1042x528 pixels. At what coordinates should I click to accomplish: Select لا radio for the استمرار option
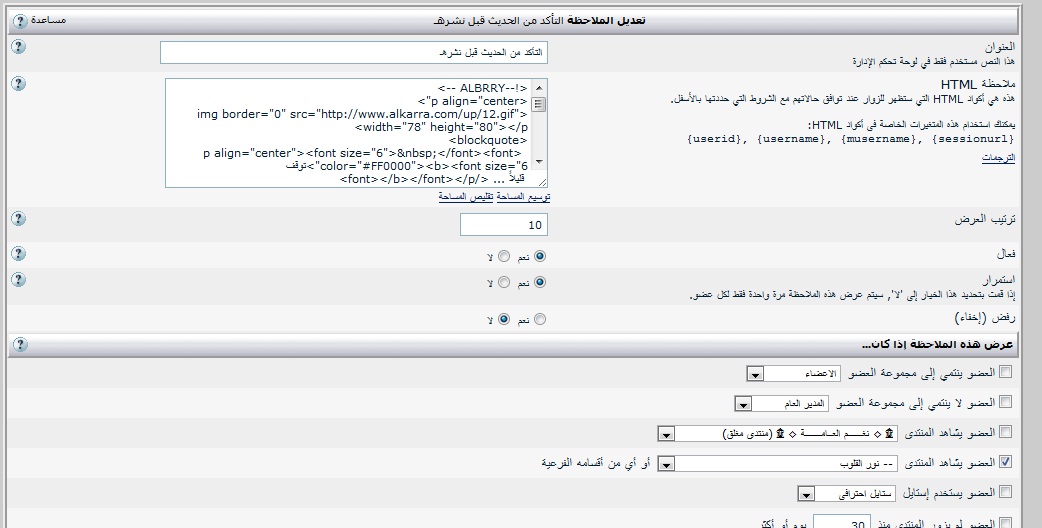pos(503,283)
